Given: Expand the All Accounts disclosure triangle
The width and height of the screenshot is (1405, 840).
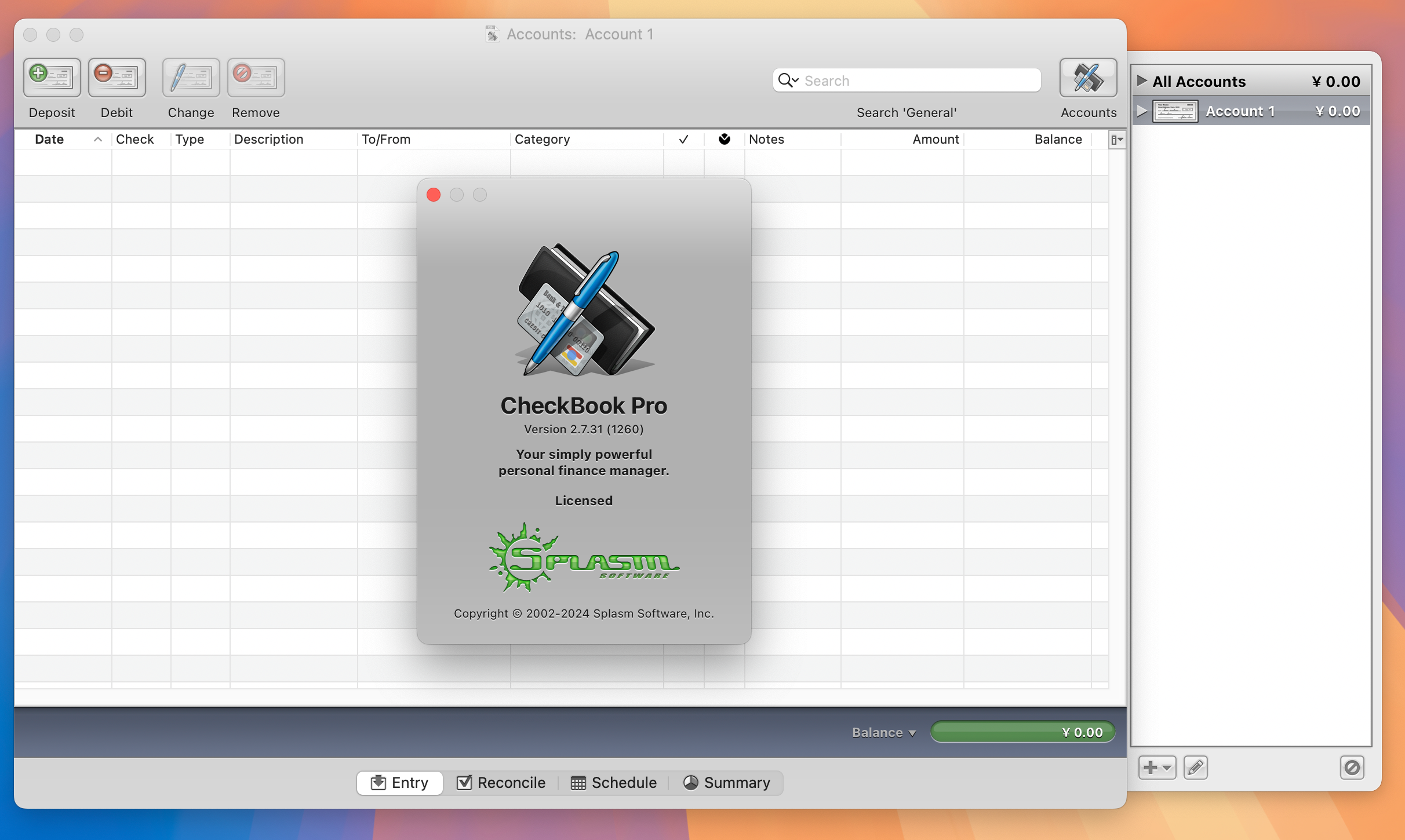Looking at the screenshot, I should pyautogui.click(x=1140, y=80).
